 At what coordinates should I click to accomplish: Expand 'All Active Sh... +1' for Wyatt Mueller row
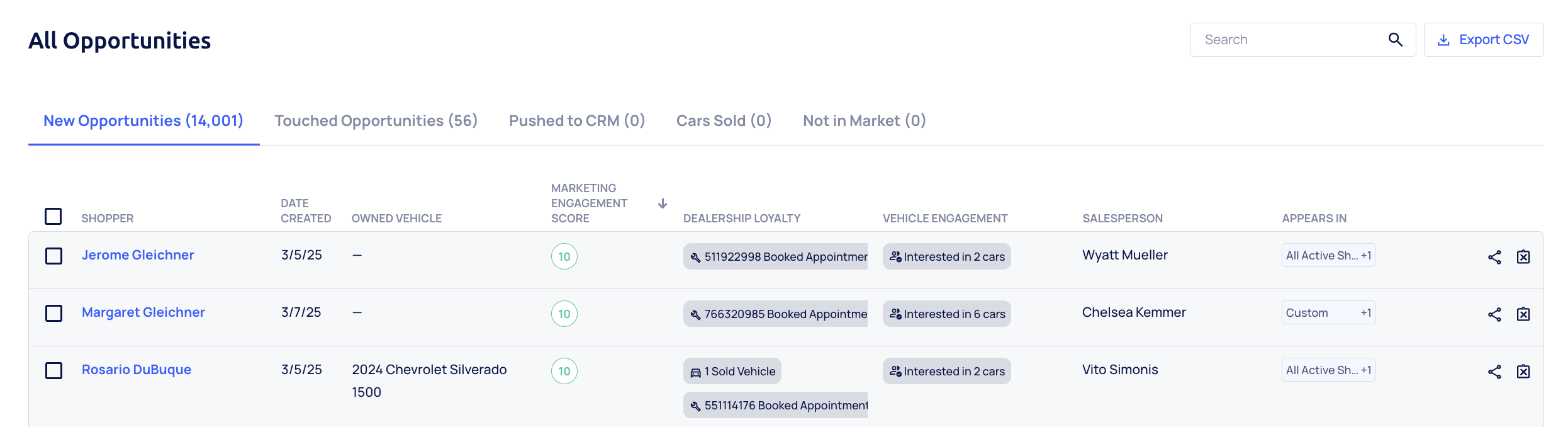coord(1328,256)
